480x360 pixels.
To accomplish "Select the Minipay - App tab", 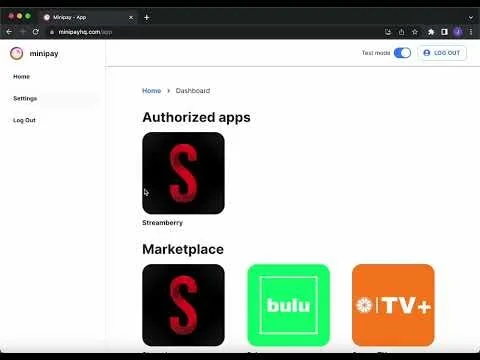I will coord(88,17).
